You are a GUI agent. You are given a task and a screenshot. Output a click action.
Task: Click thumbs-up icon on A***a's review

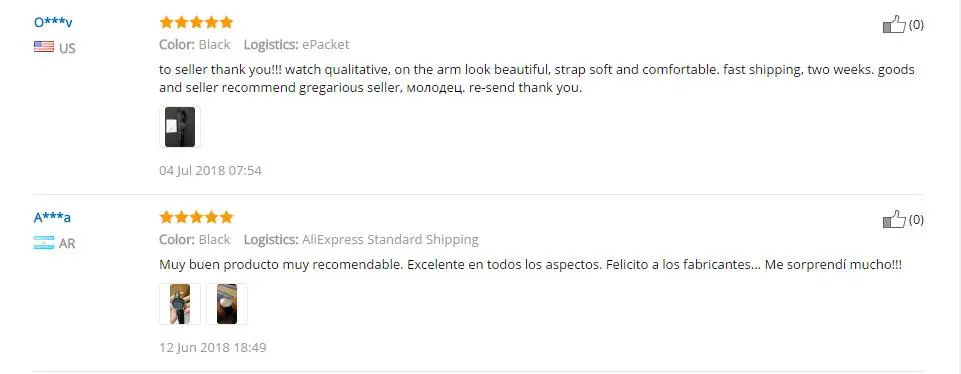894,219
